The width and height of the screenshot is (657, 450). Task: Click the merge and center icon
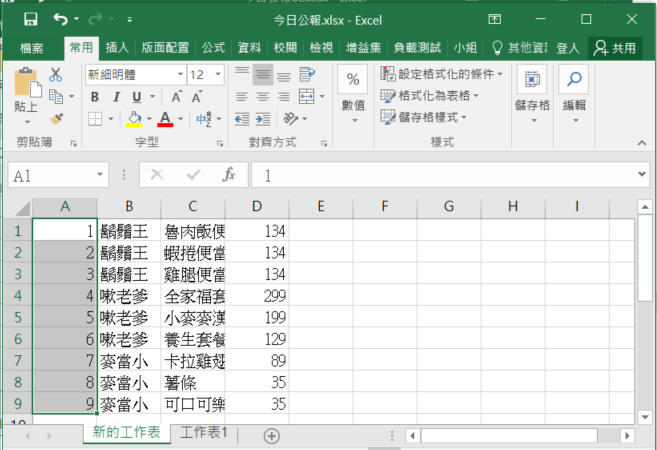tap(307, 96)
